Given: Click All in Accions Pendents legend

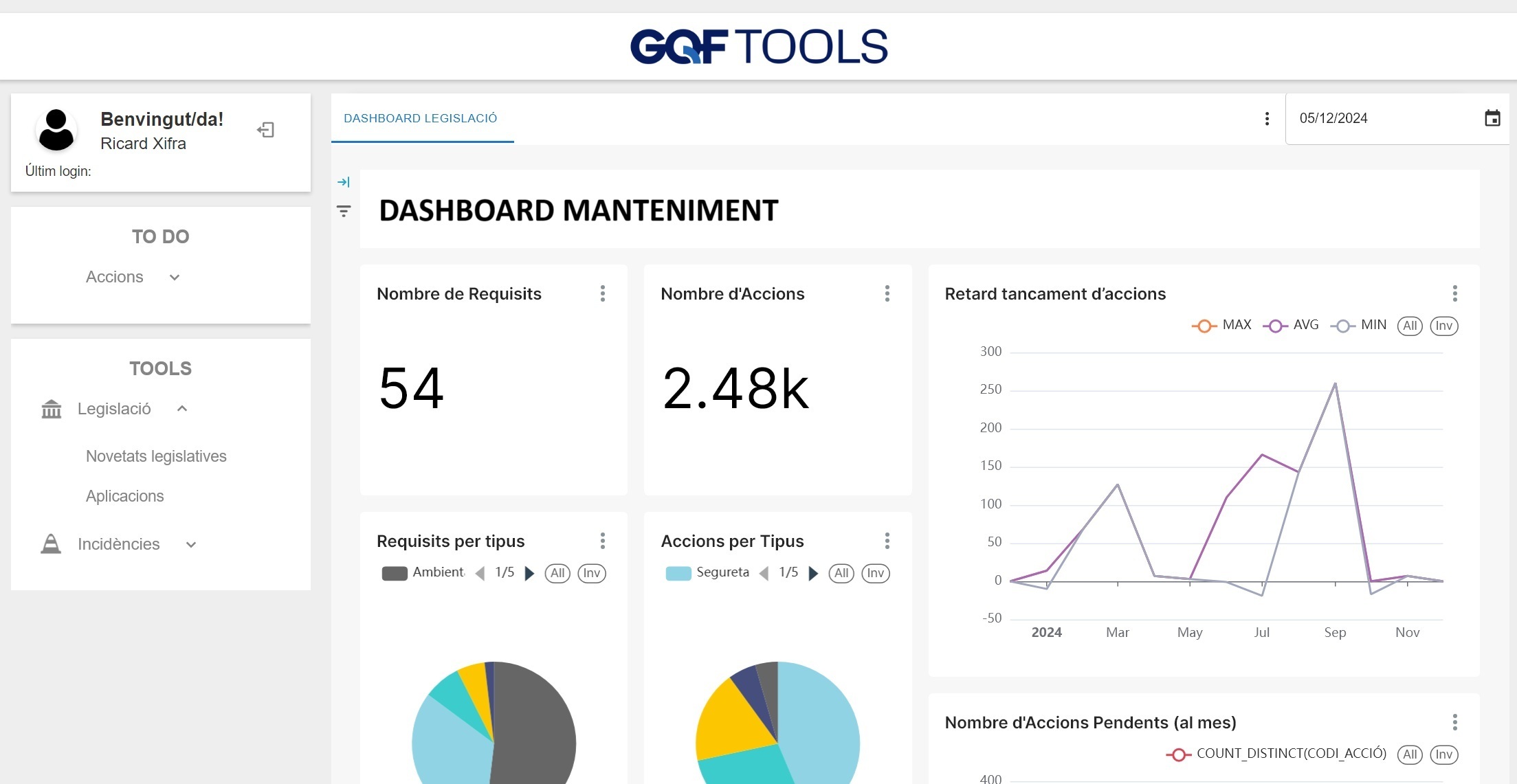Looking at the screenshot, I should click(x=1410, y=754).
